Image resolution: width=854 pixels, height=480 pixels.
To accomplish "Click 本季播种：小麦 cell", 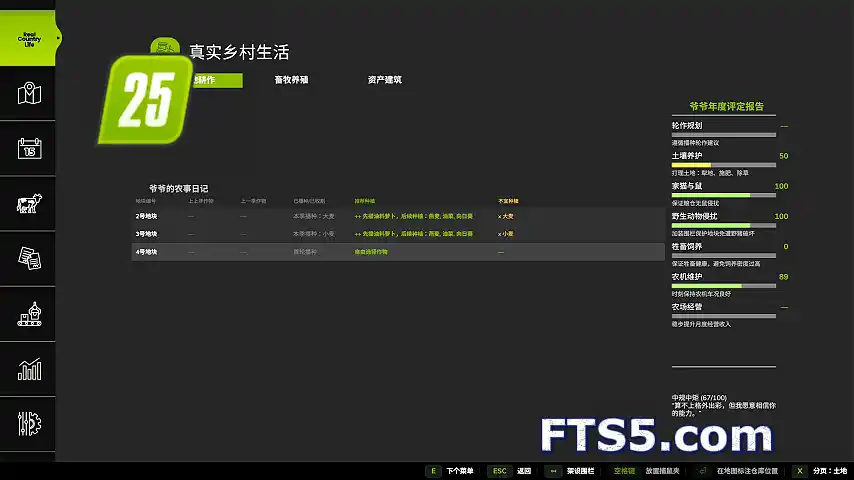I will pos(314,234).
